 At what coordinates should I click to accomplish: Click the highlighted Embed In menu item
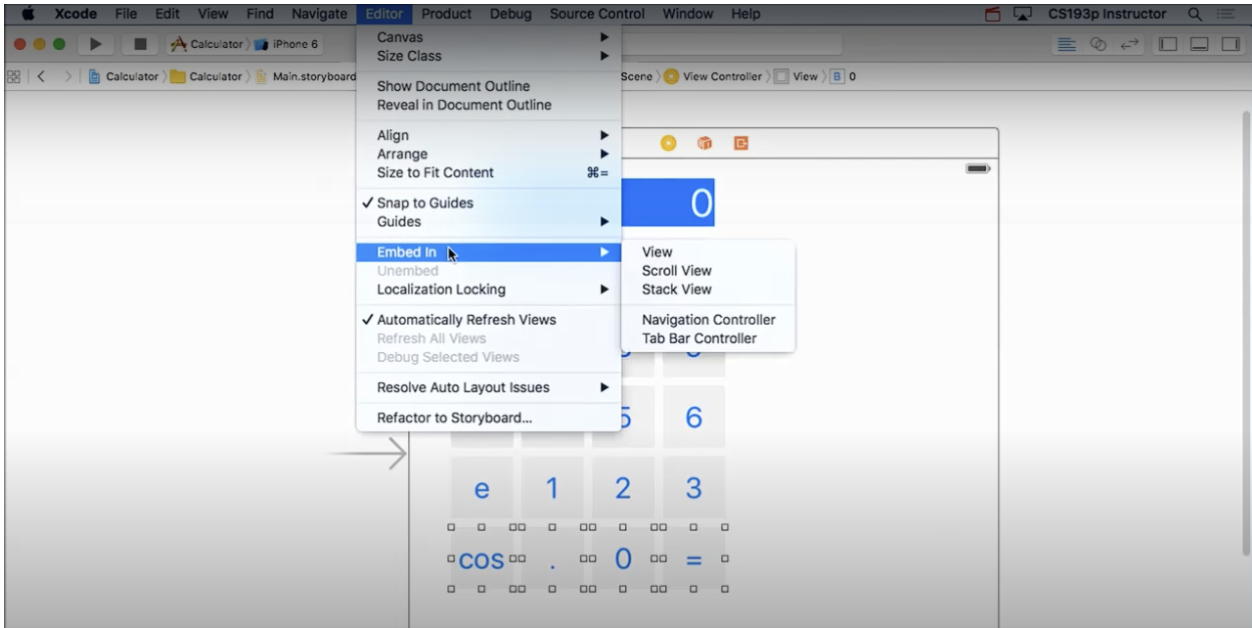pos(489,253)
